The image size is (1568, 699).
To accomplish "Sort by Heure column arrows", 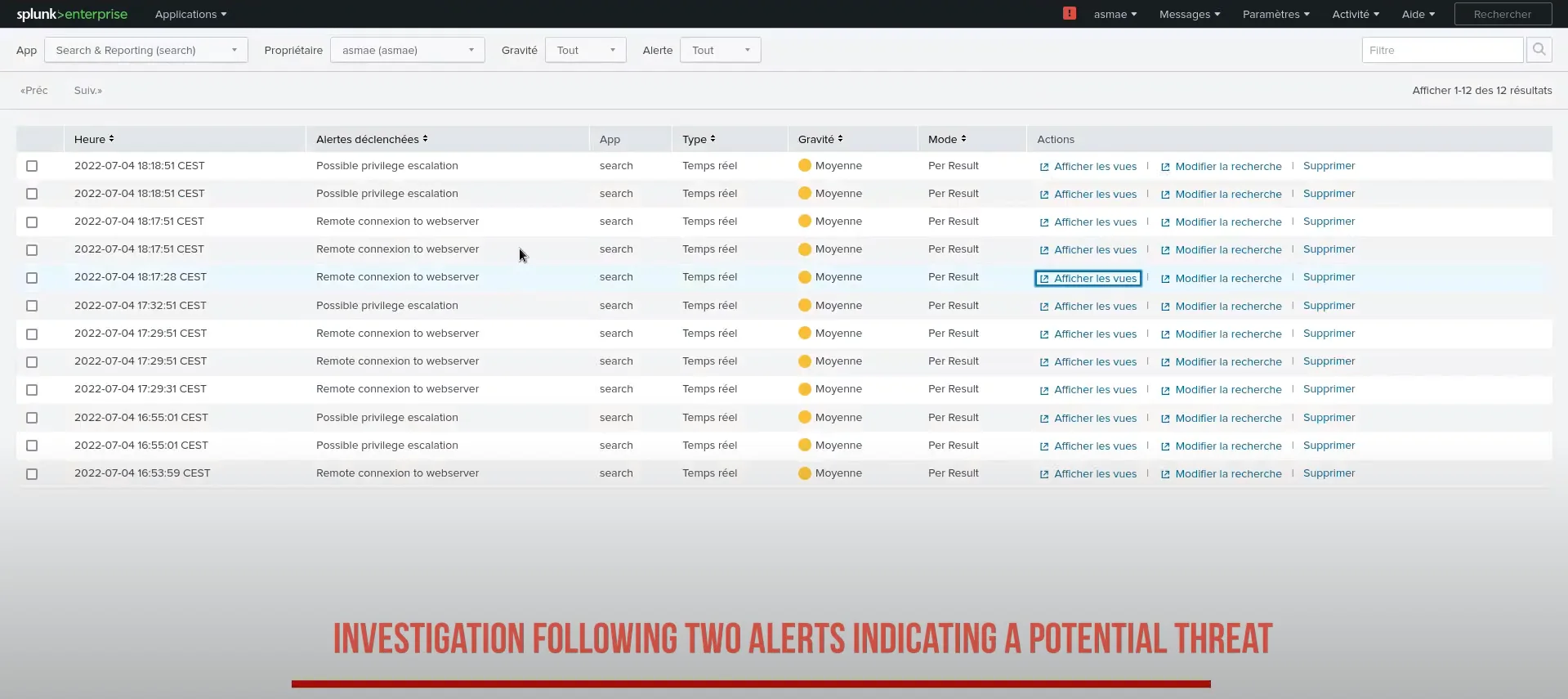I will pyautogui.click(x=111, y=139).
